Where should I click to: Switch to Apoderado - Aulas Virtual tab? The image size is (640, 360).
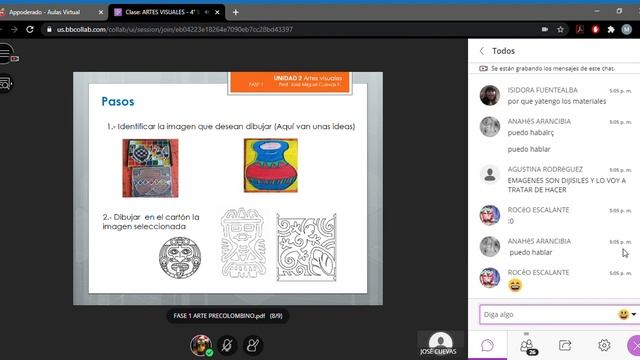click(x=44, y=12)
